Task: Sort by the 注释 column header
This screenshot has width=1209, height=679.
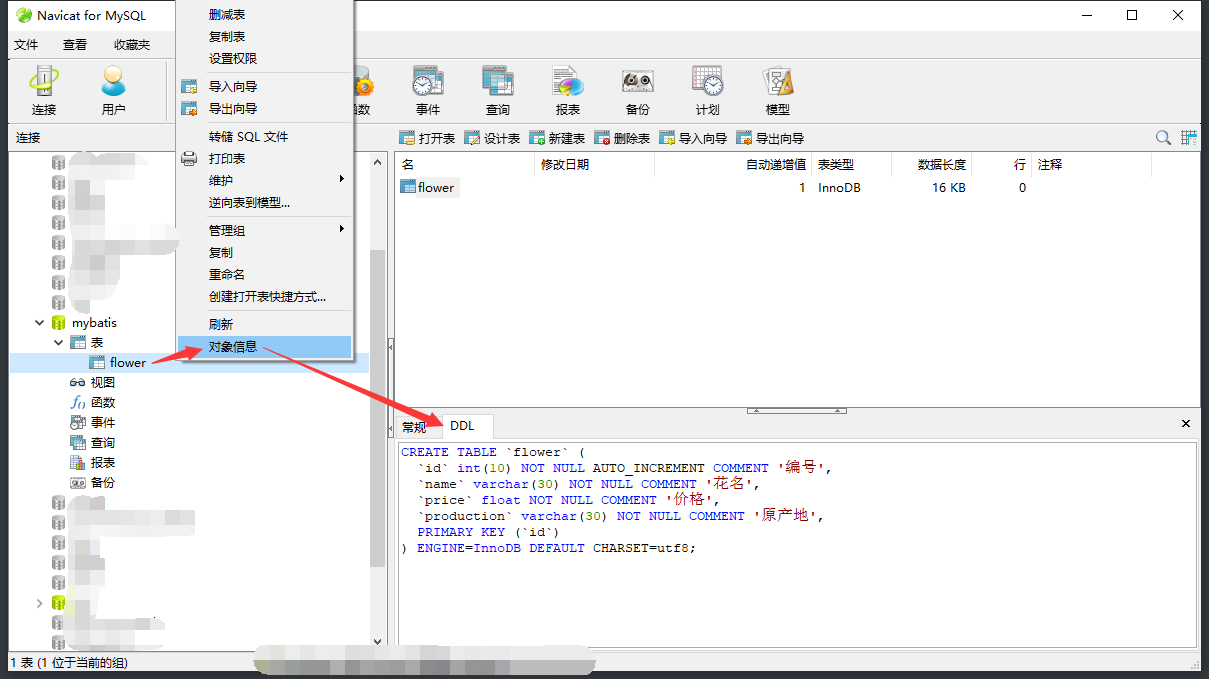Action: click(1092, 165)
